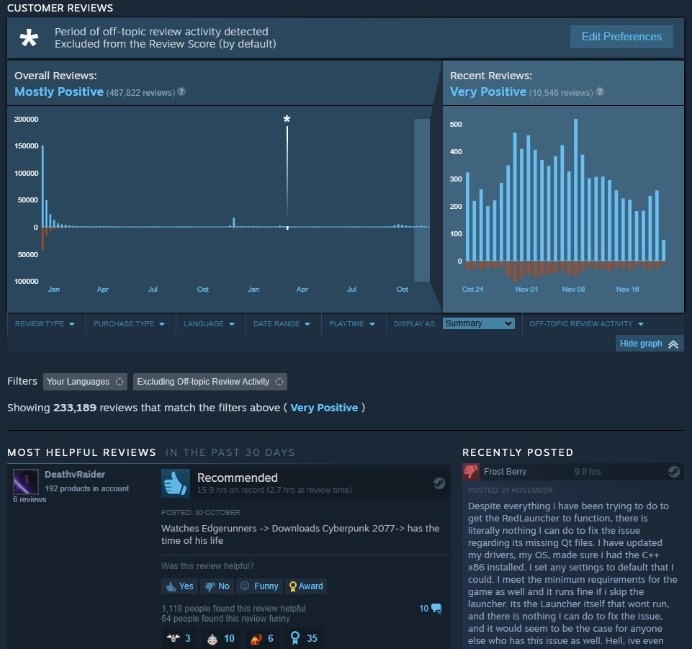
Task: Click the first January bar on overall graph
Action: pyautogui.click(x=43, y=186)
